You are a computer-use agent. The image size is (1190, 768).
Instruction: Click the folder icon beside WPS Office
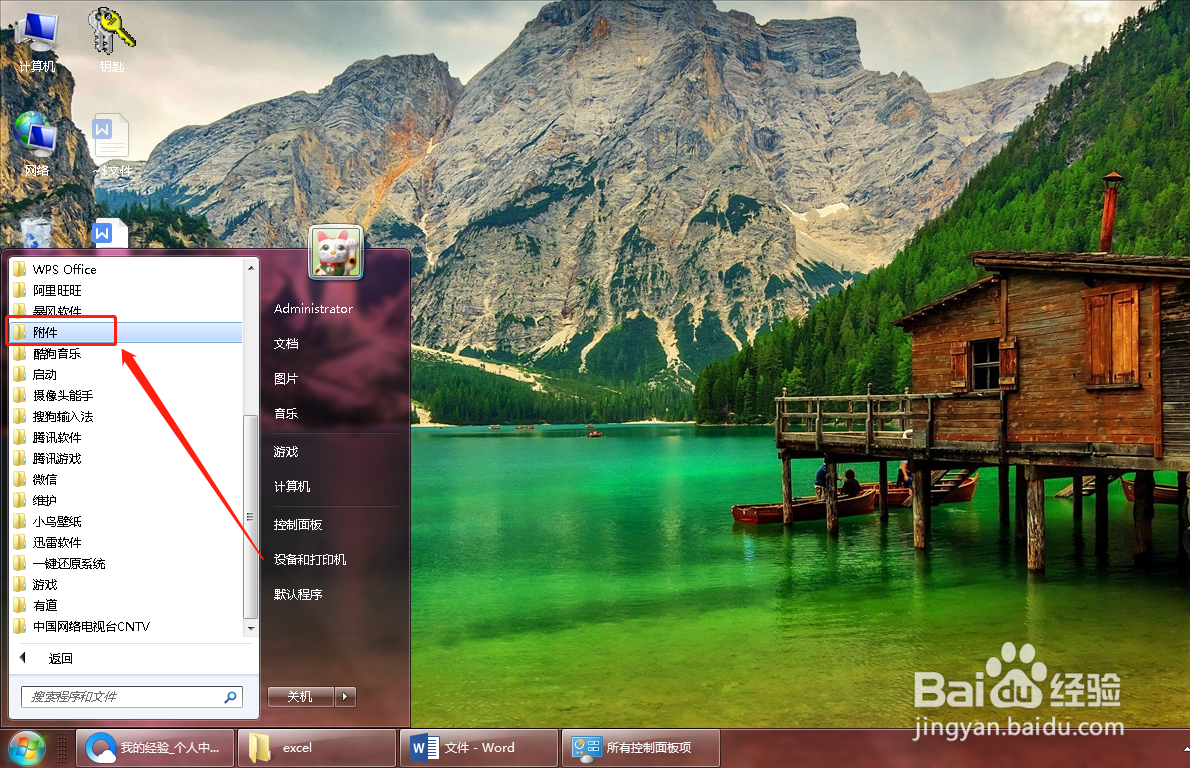(x=20, y=269)
